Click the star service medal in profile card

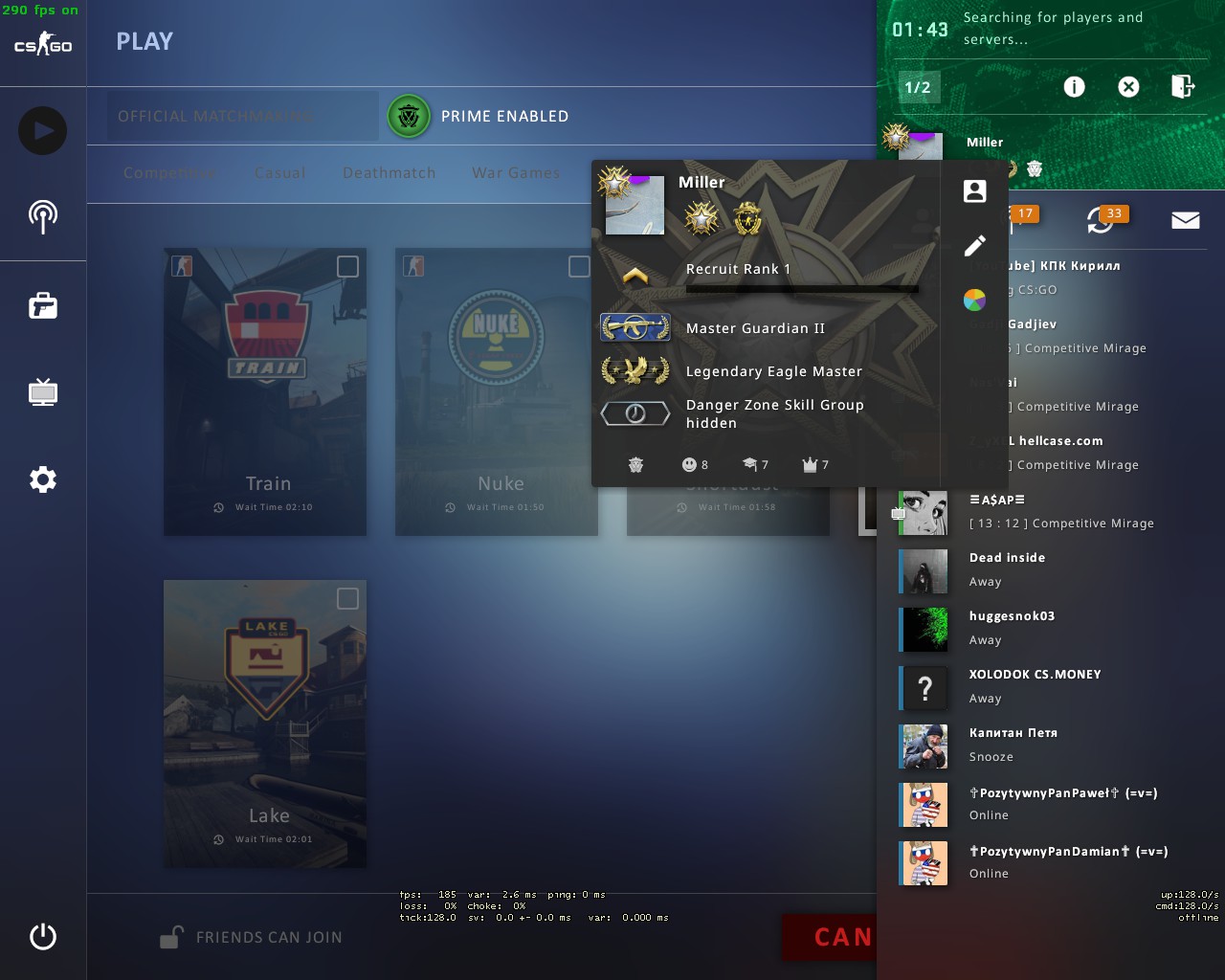point(702,219)
